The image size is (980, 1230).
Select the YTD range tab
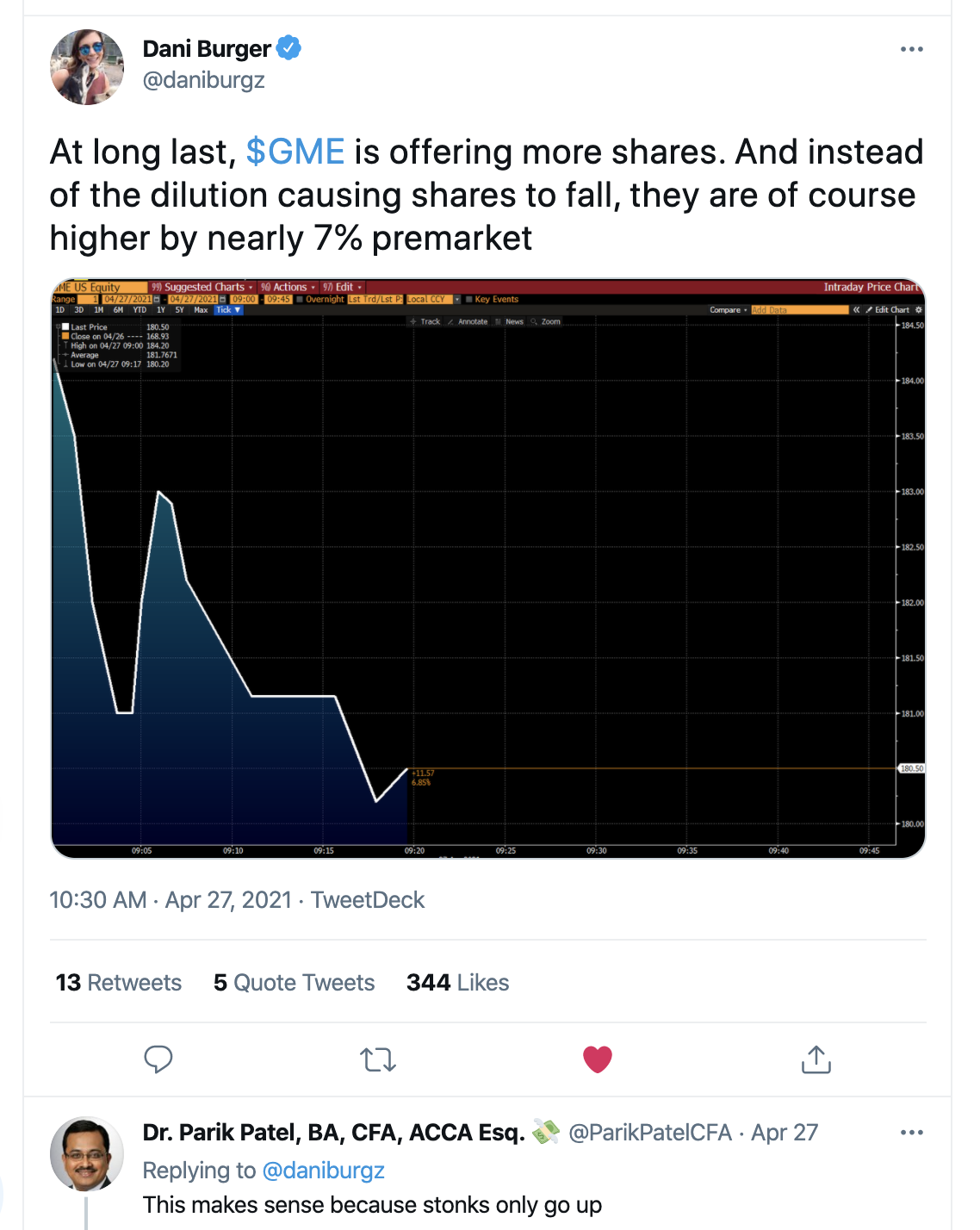pyautogui.click(x=140, y=310)
